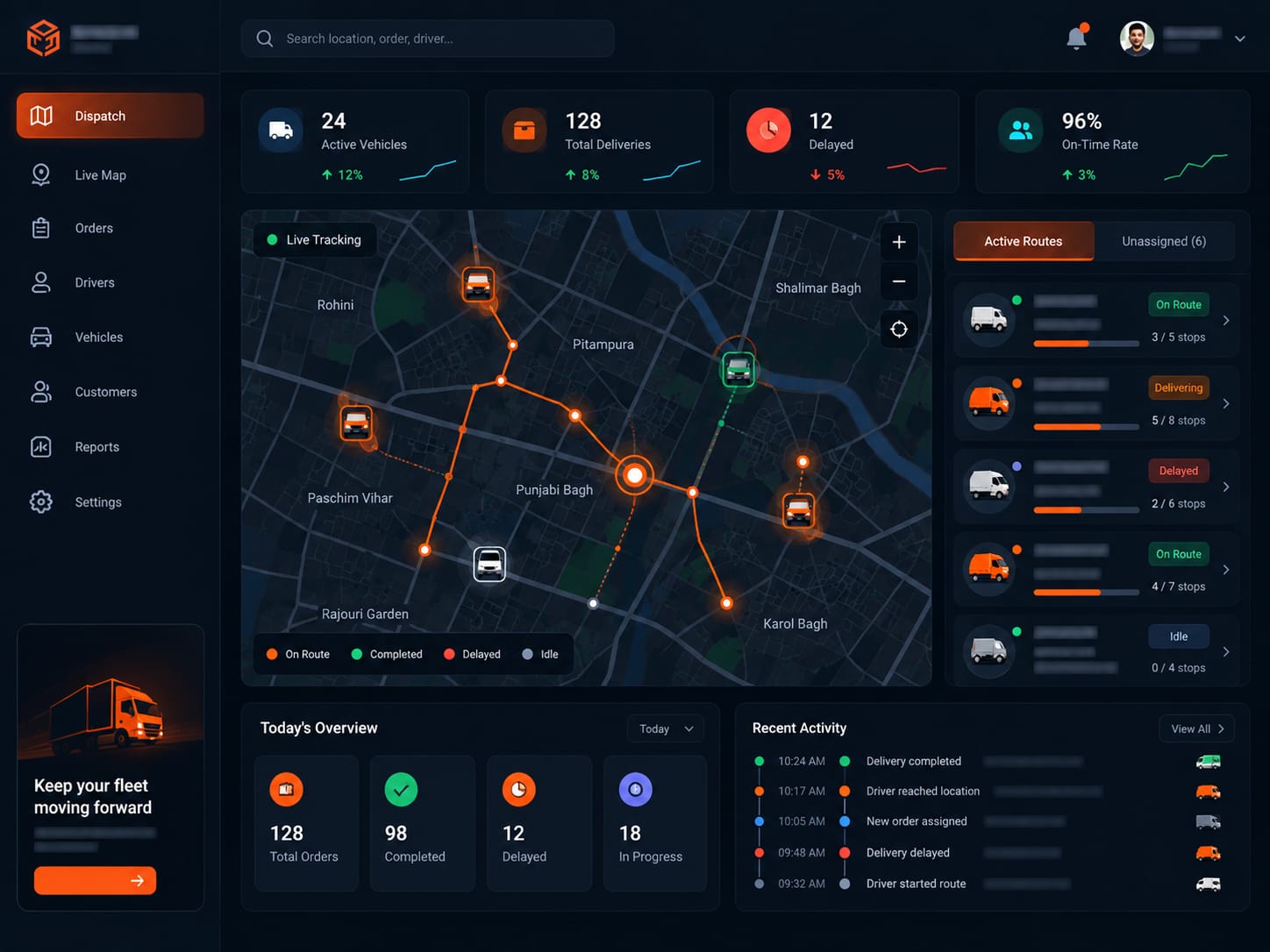Click the search location input field

pos(428,39)
